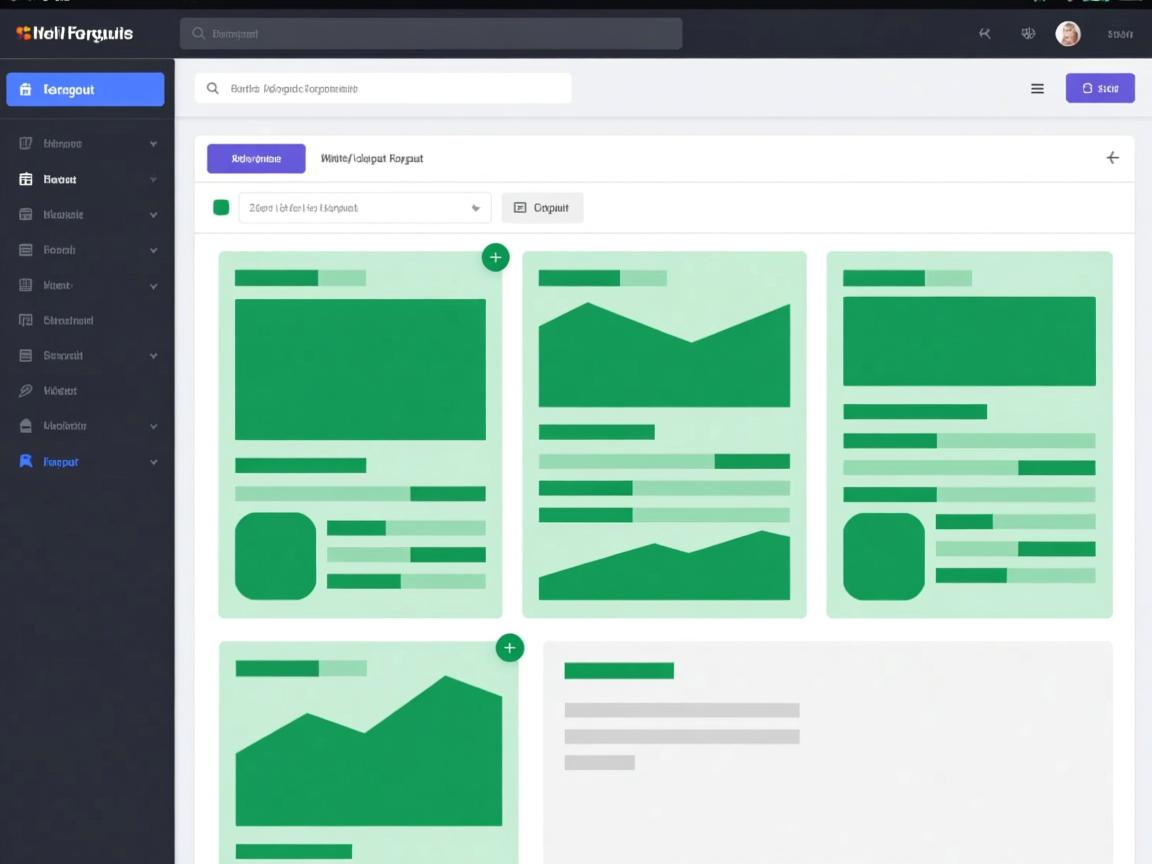The height and width of the screenshot is (864, 1152).
Task: Switch to the unselected tab beside the purple tab
Action: (x=372, y=159)
